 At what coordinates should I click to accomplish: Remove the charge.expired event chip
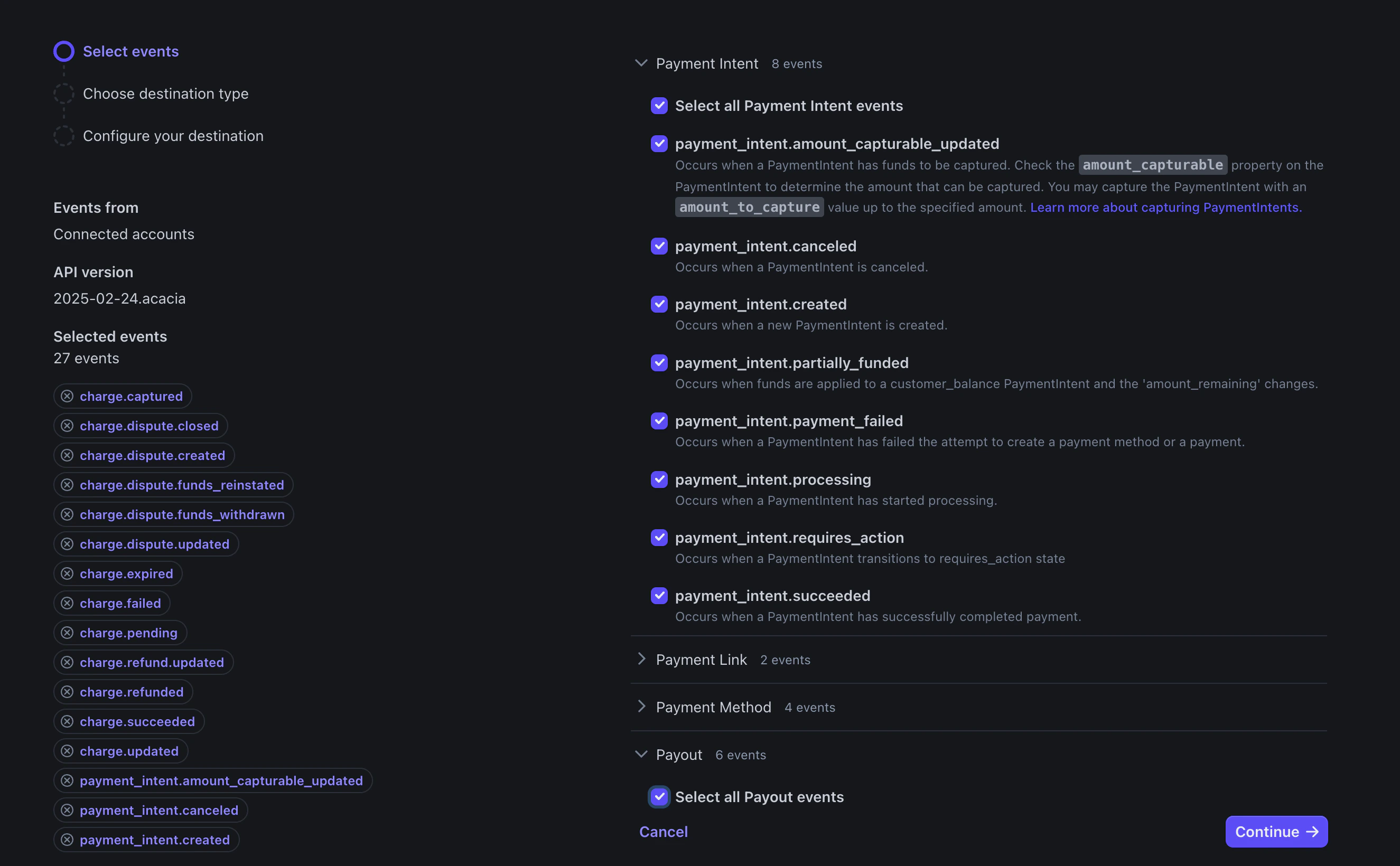(68, 573)
